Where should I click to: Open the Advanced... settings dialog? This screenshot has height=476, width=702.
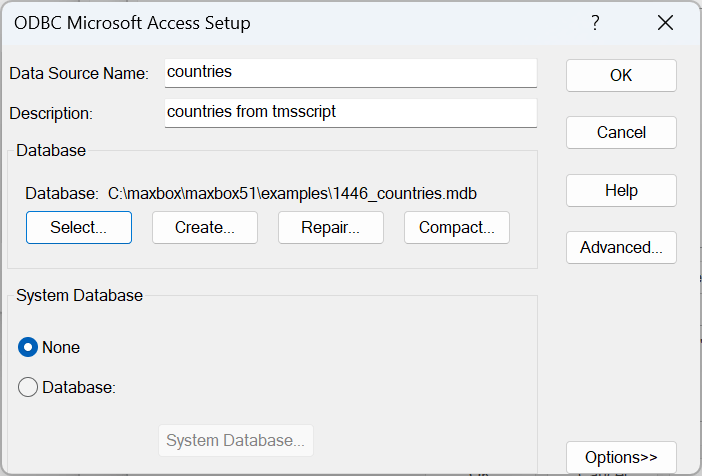621,247
